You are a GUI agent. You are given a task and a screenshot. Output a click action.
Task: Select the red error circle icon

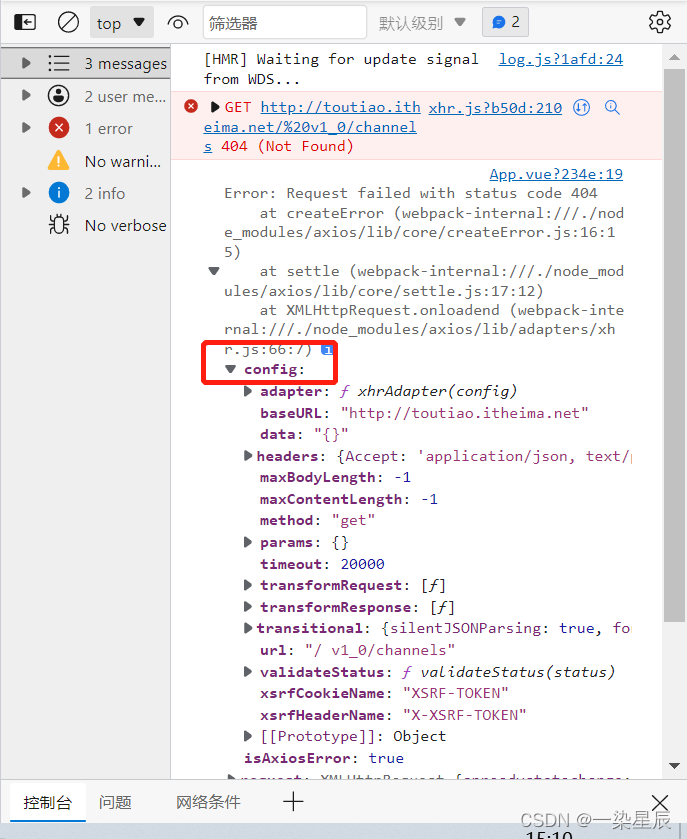[59, 128]
